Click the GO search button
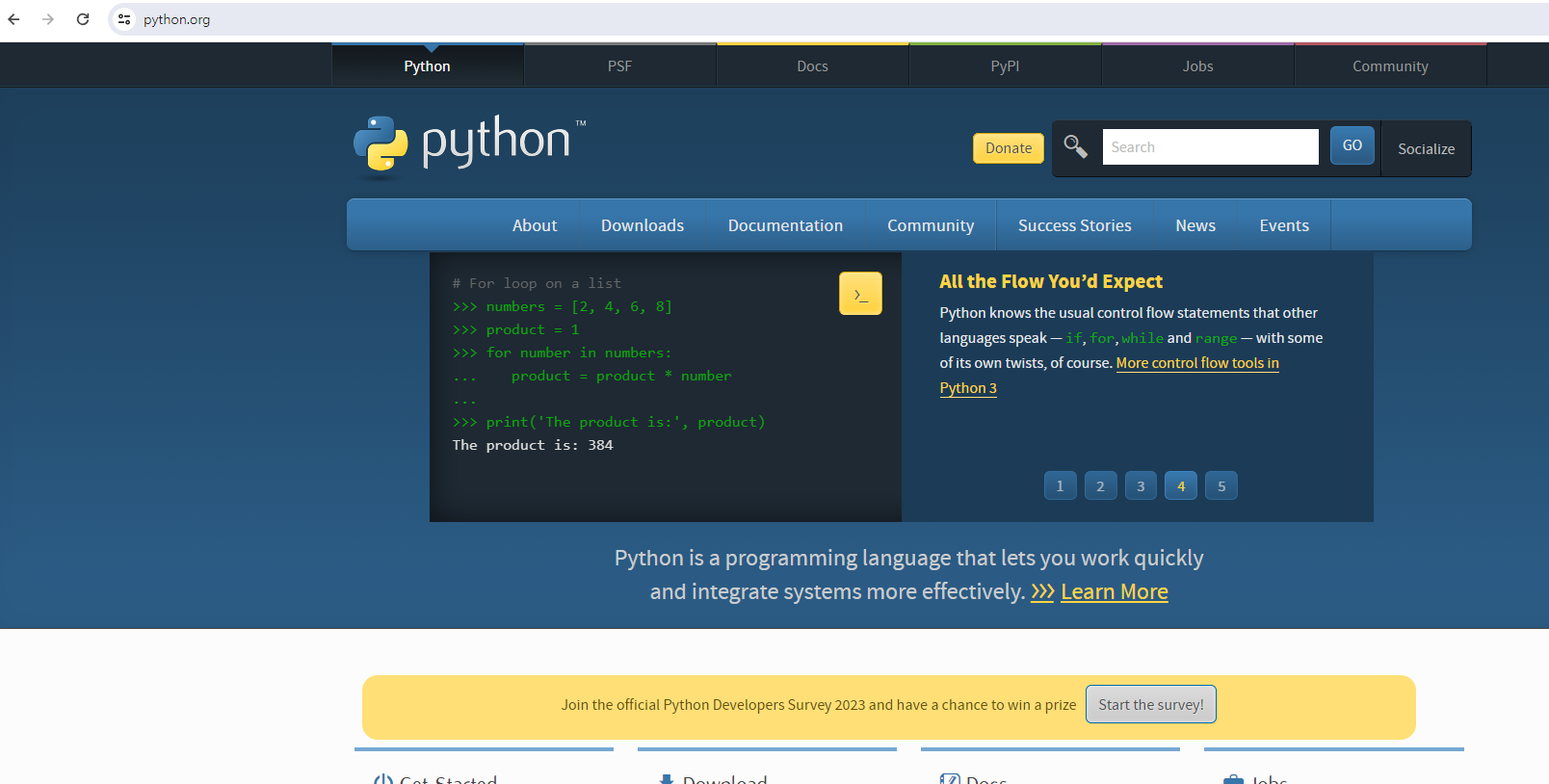 1352,145
